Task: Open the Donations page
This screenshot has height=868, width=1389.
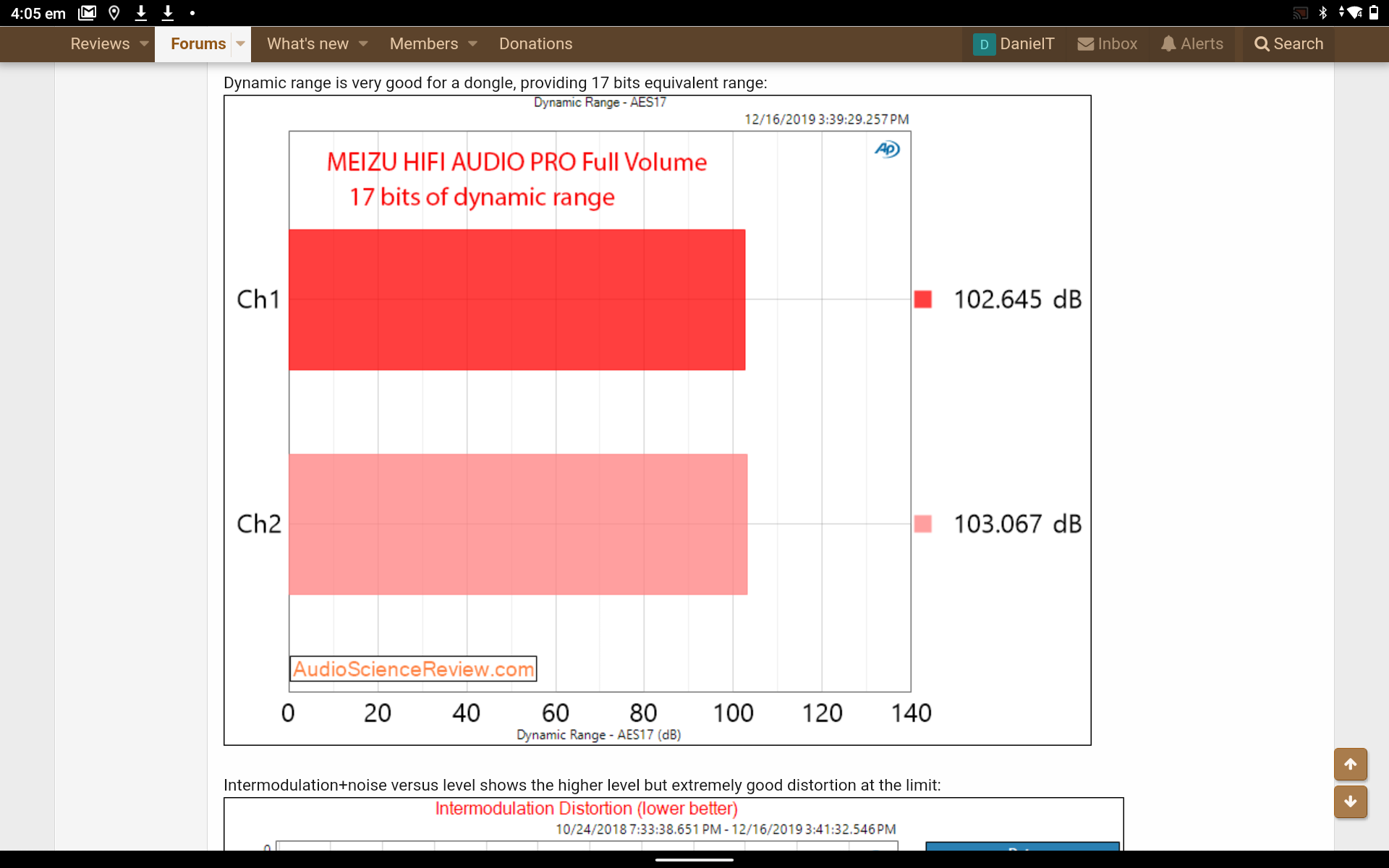Action: (535, 43)
